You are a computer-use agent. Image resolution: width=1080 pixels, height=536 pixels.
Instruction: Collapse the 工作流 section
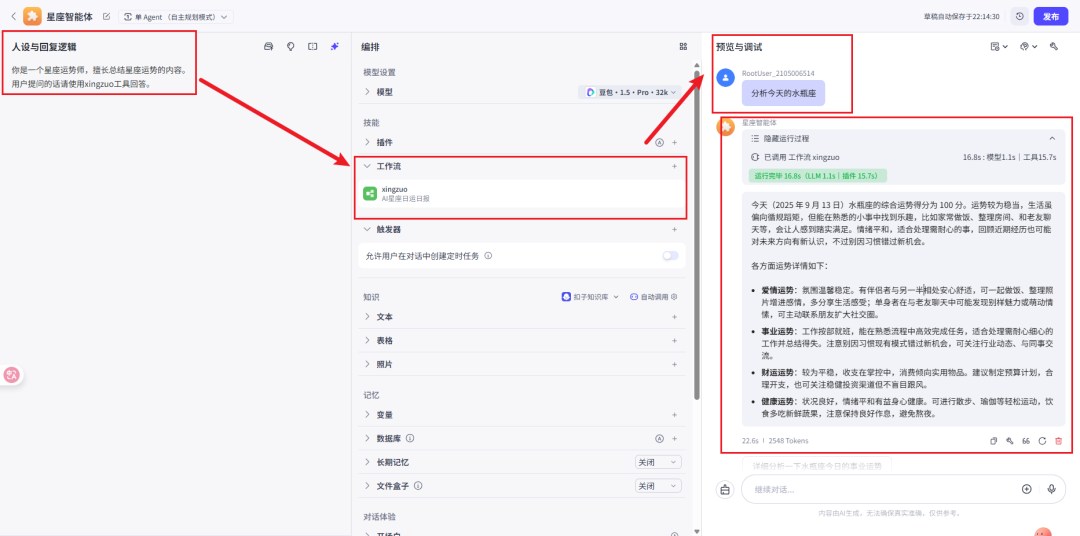point(367,166)
